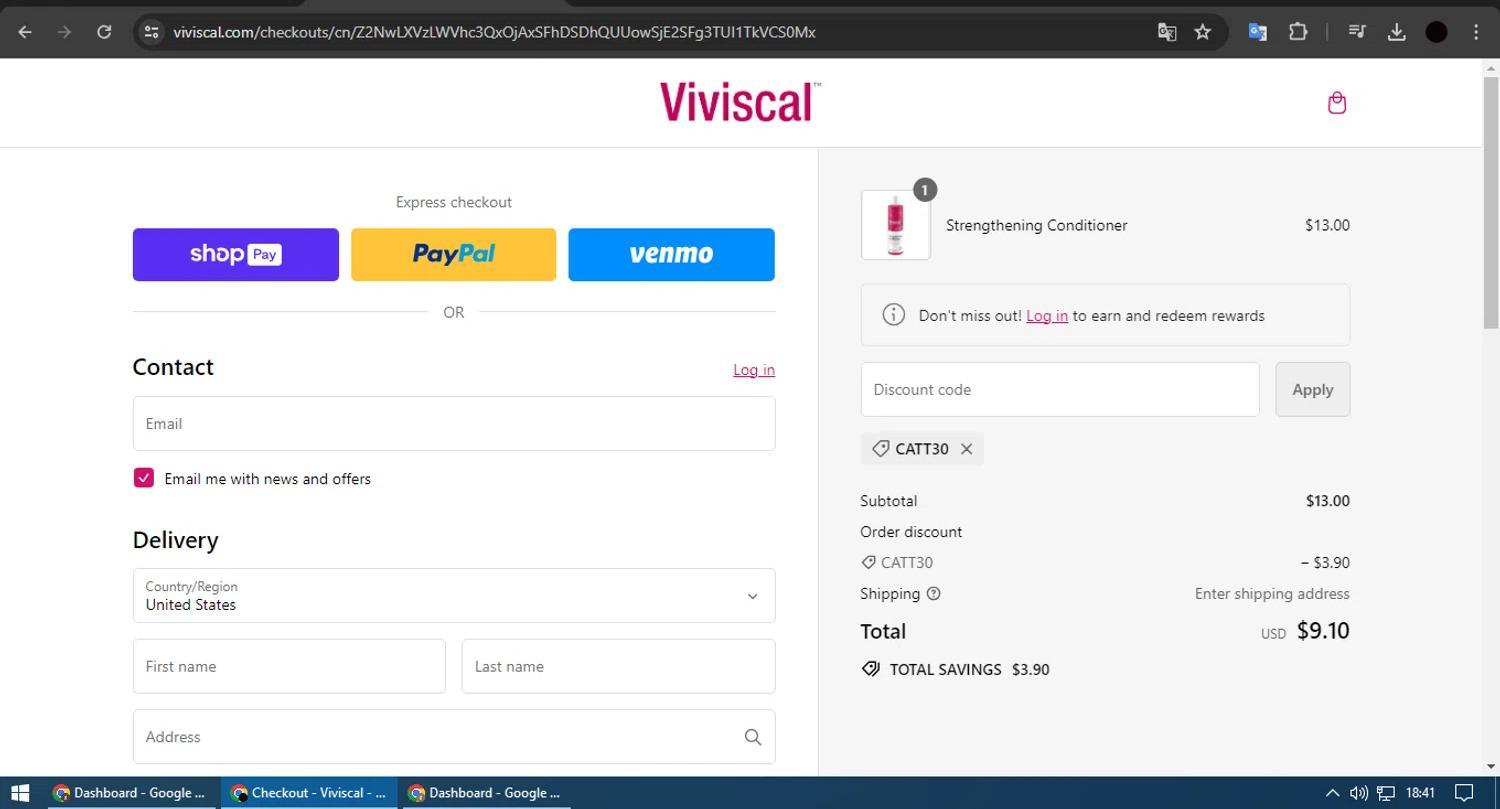
Task: Remove CATT30 discount code with X
Action: pos(966,449)
